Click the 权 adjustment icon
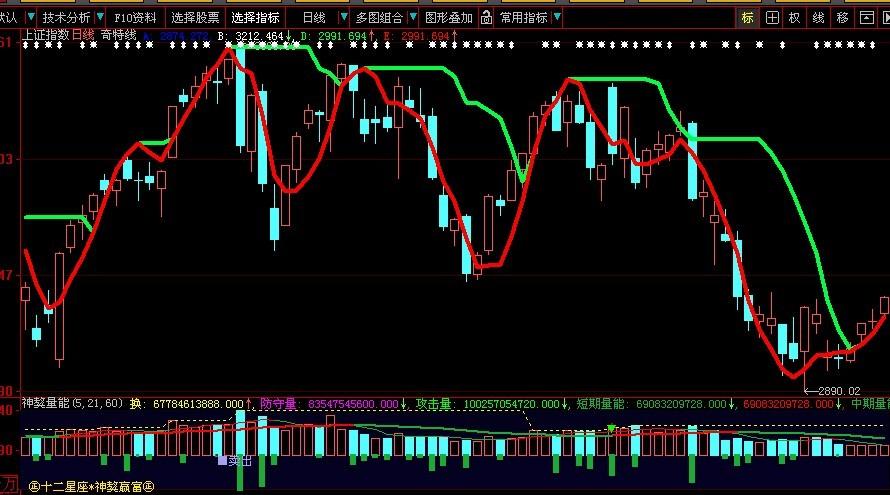Viewport: 890px width, 495px height. click(794, 18)
